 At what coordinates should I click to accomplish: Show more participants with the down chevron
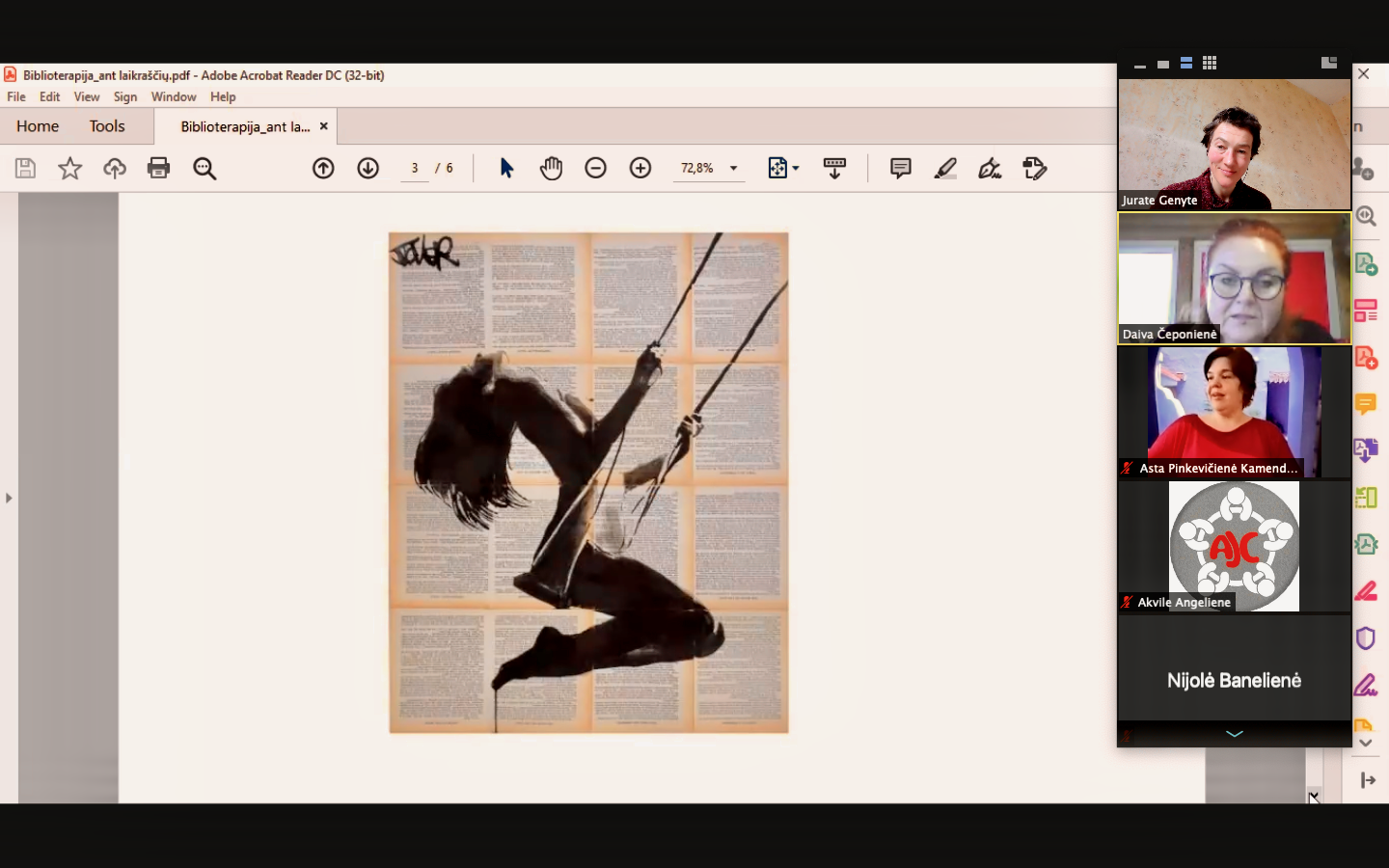1234,734
